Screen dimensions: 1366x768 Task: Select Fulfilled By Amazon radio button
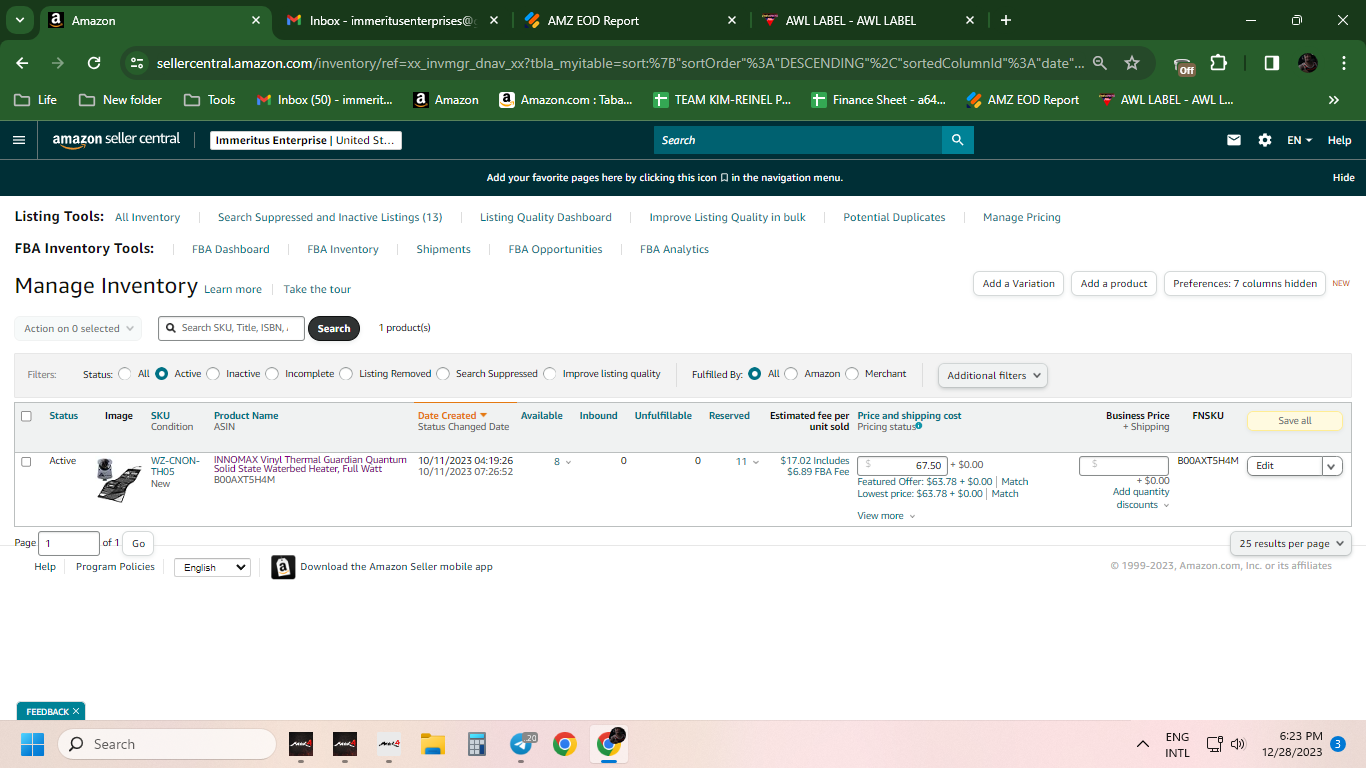pyautogui.click(x=791, y=374)
